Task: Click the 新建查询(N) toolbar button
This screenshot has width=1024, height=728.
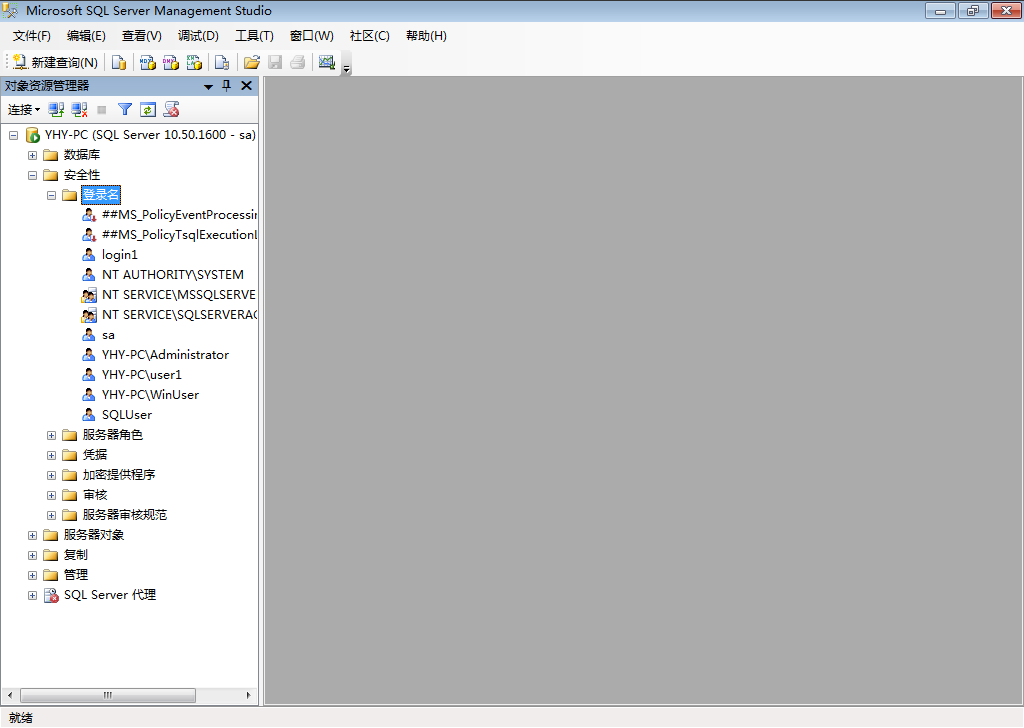Action: coord(56,62)
